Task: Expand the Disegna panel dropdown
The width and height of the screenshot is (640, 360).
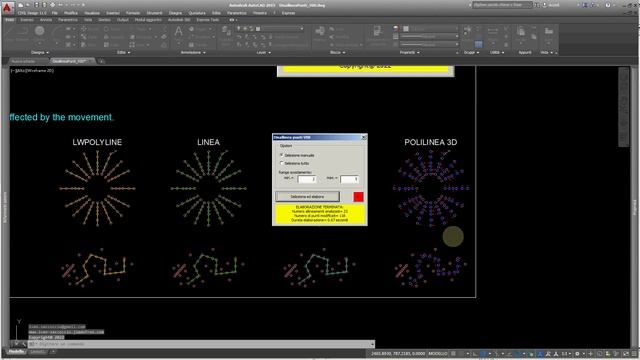Action: (40, 52)
